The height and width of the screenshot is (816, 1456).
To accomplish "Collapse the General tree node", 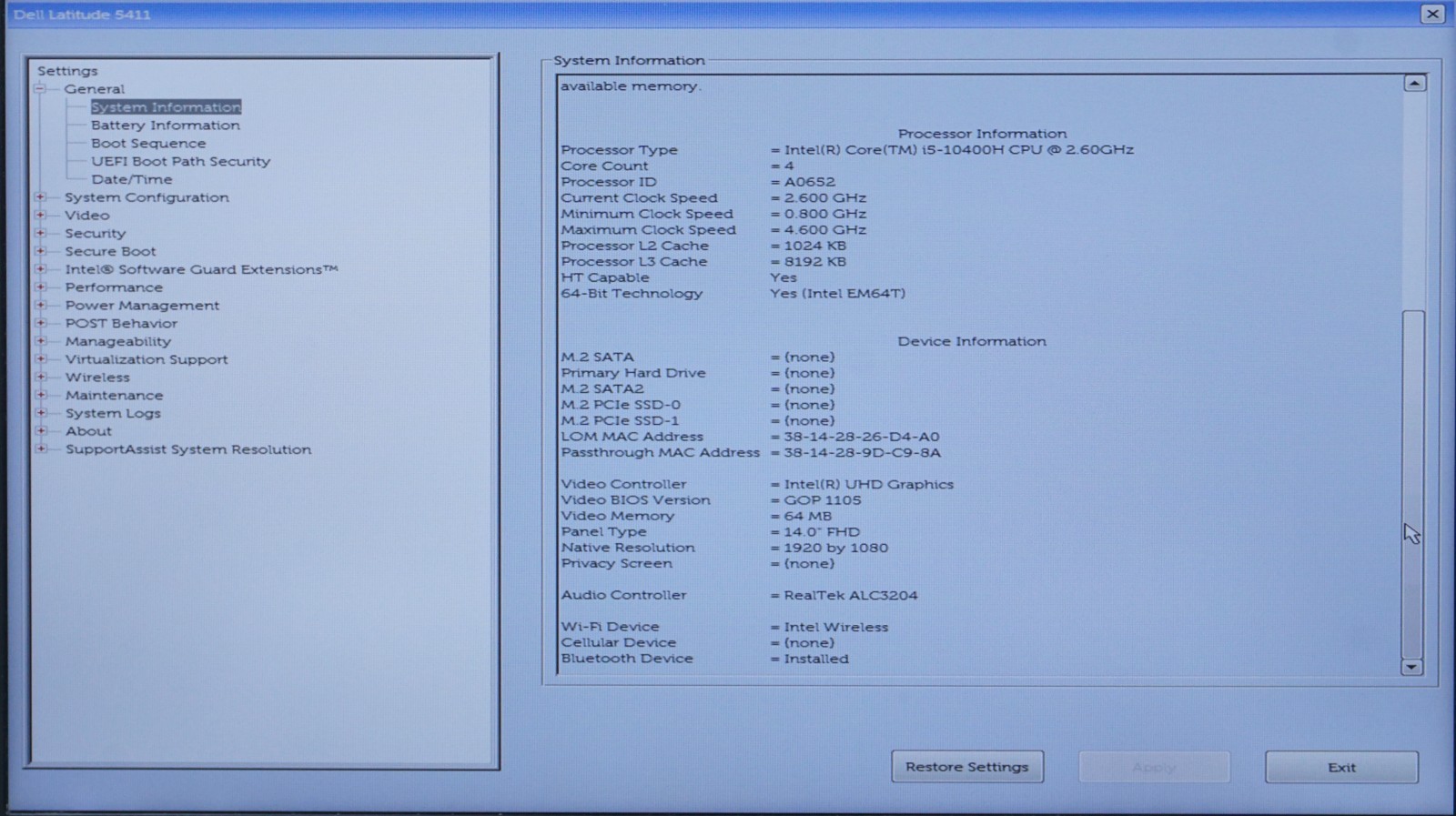I will coord(40,89).
